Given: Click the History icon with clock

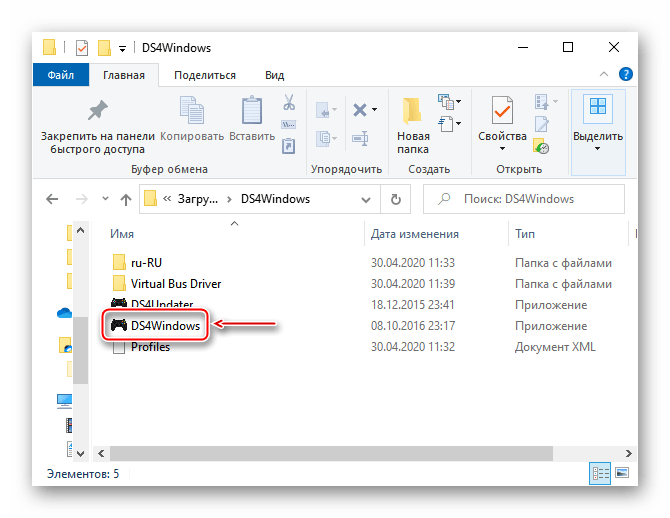Looking at the screenshot, I should coord(541,146).
